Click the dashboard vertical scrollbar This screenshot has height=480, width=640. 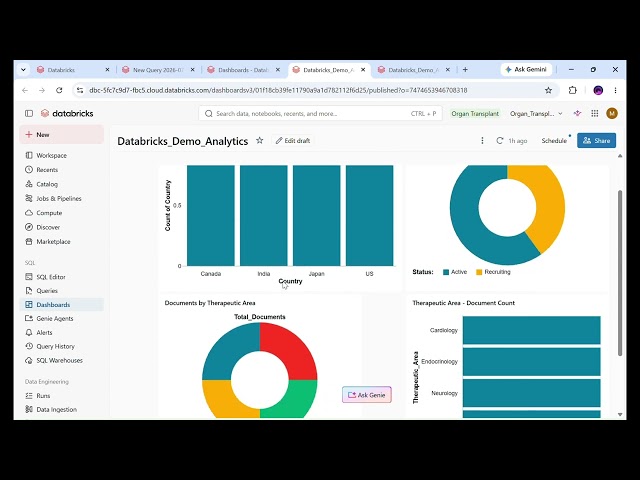(x=620, y=273)
